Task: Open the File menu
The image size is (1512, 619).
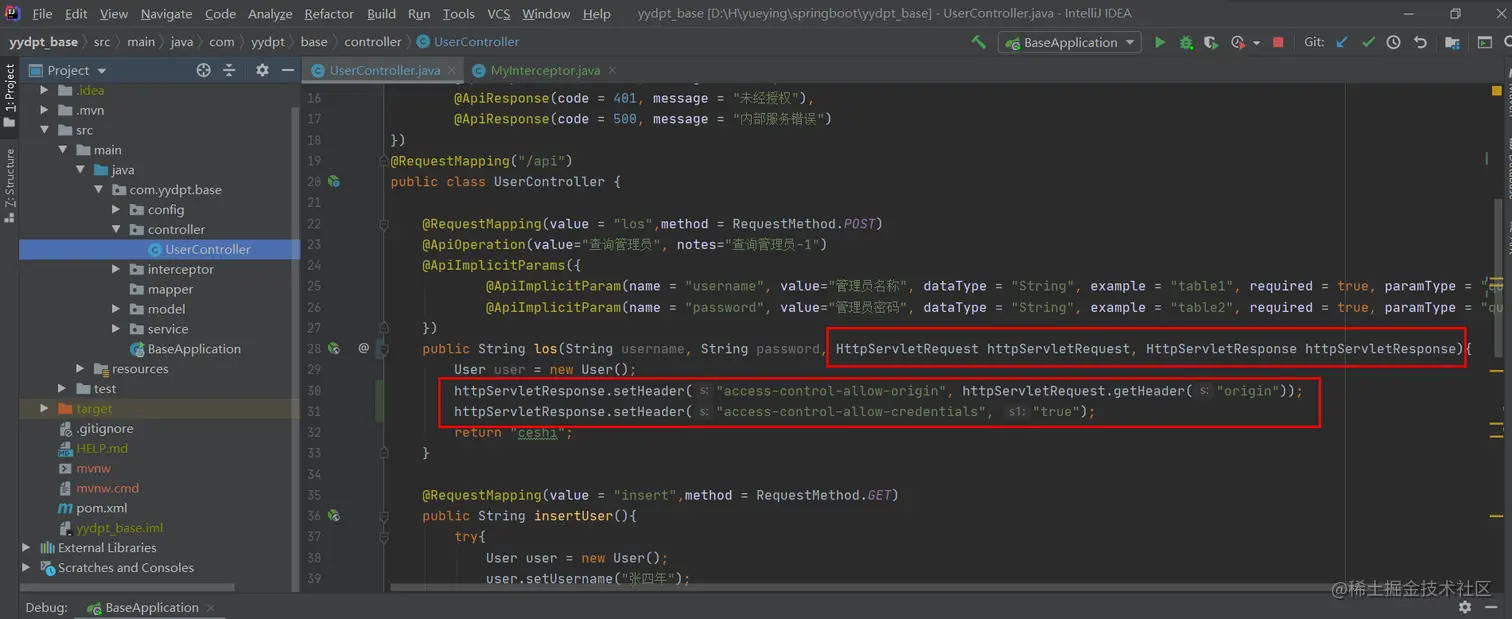Action: 42,14
